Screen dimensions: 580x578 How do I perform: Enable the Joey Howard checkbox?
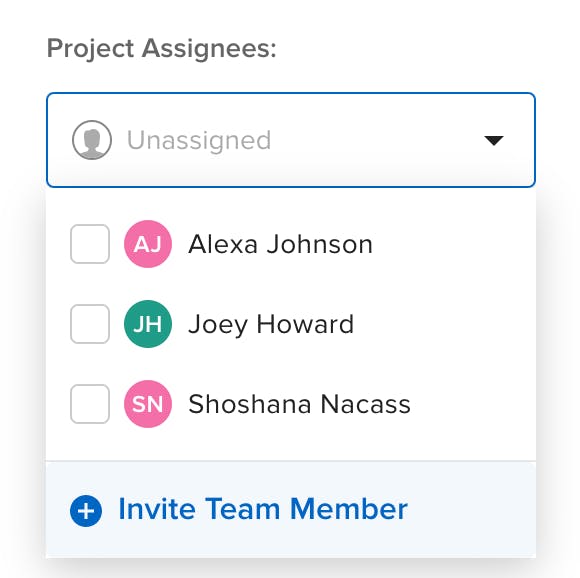[x=90, y=324]
